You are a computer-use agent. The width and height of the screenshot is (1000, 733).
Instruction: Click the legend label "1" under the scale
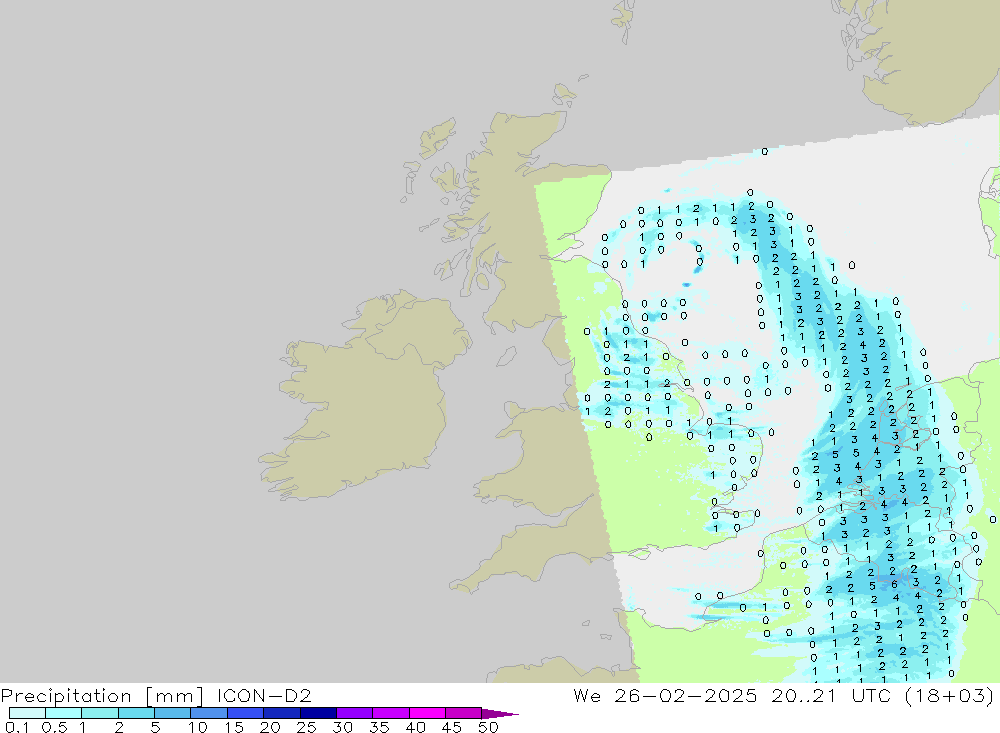point(82,727)
